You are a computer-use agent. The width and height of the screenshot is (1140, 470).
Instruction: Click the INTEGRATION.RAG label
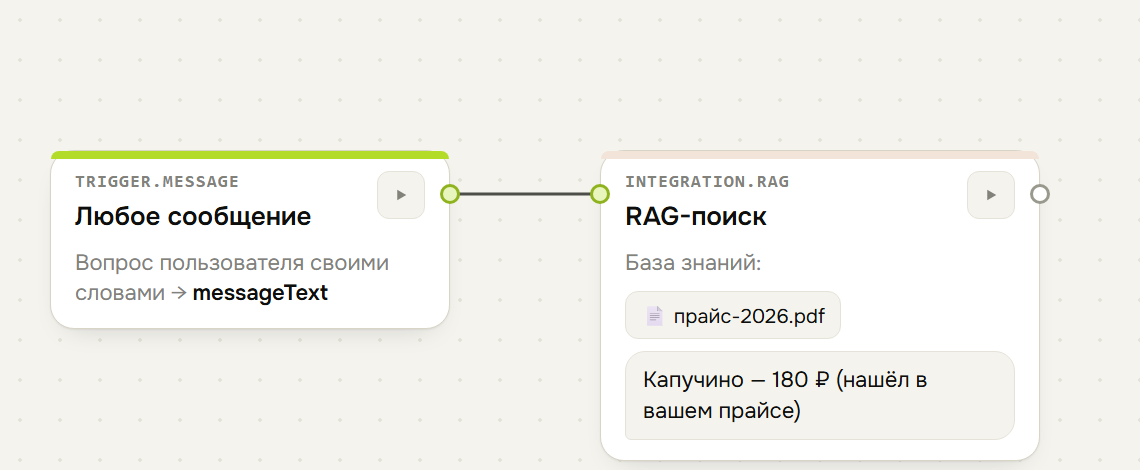click(x=707, y=181)
